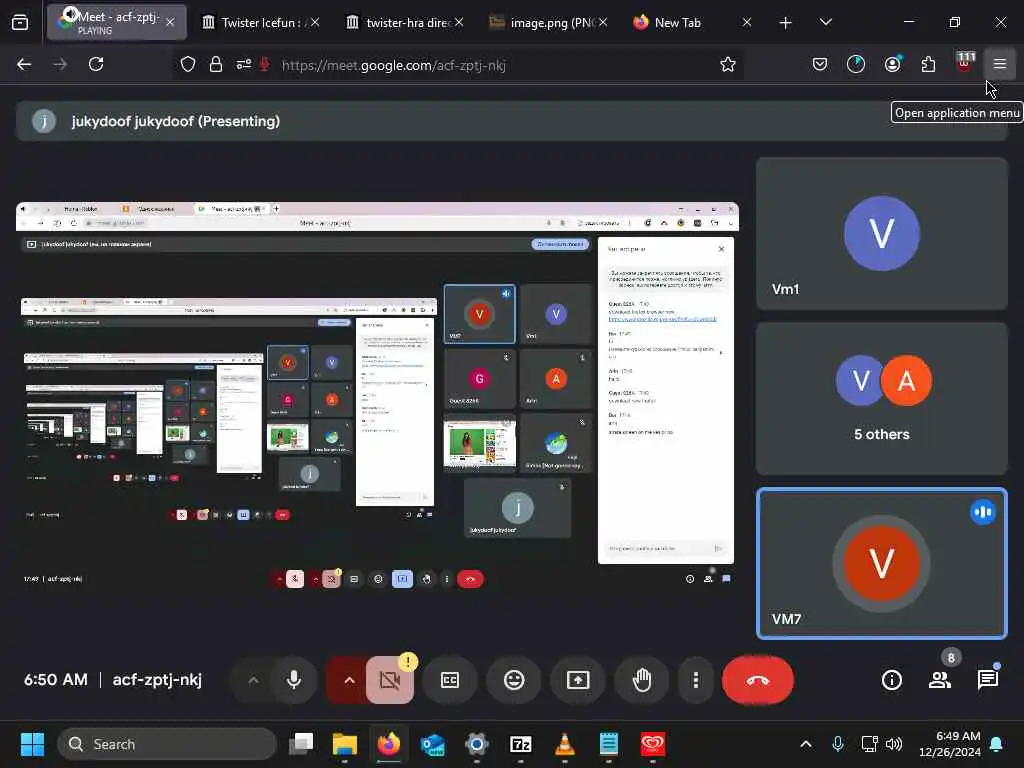This screenshot has width=1024, height=768.
Task: Reload the current page
Action: (96, 64)
